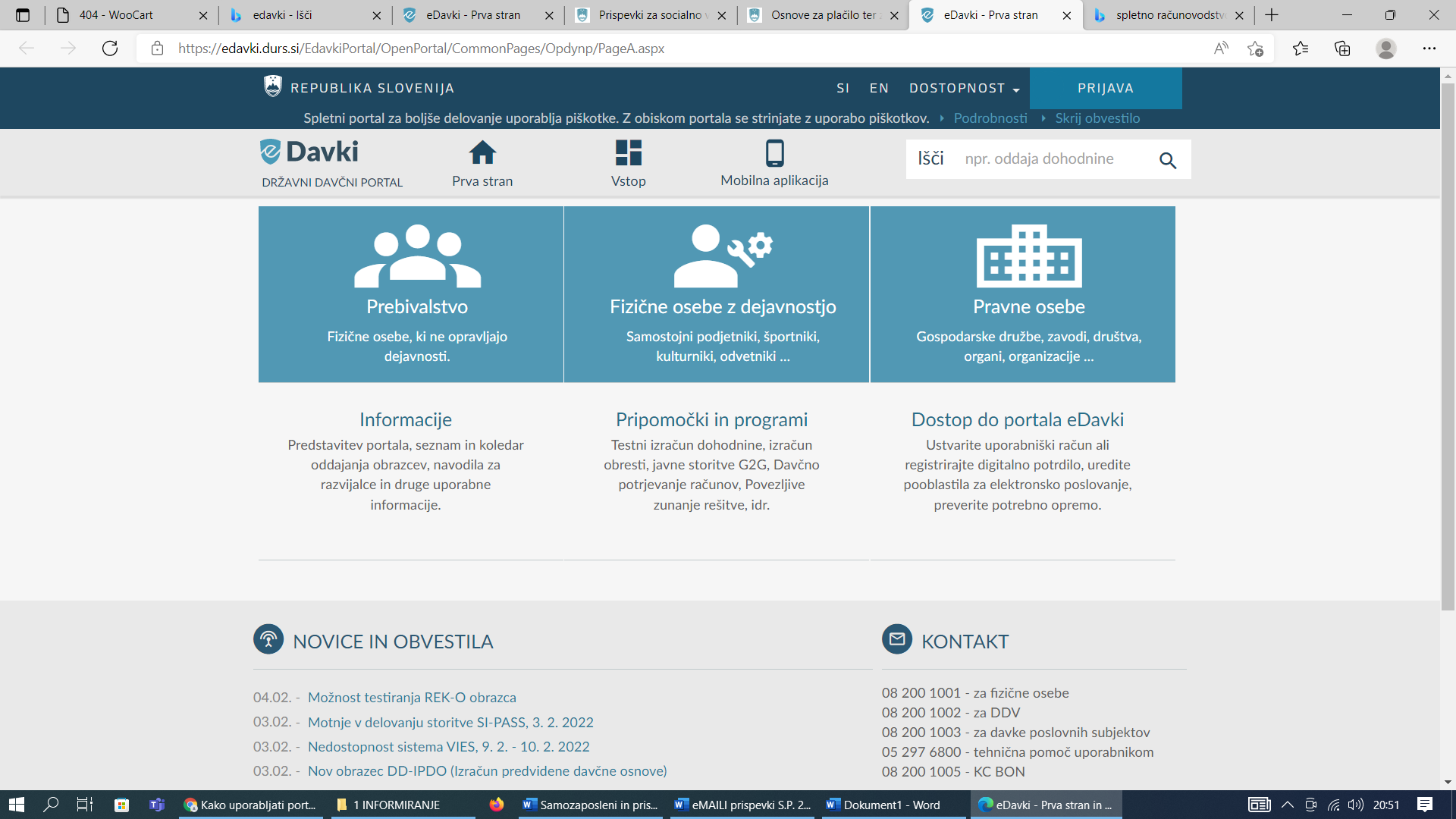The image size is (1456, 819).
Task: Open news Možnost testiranja REK-O obrazca
Action: (412, 698)
